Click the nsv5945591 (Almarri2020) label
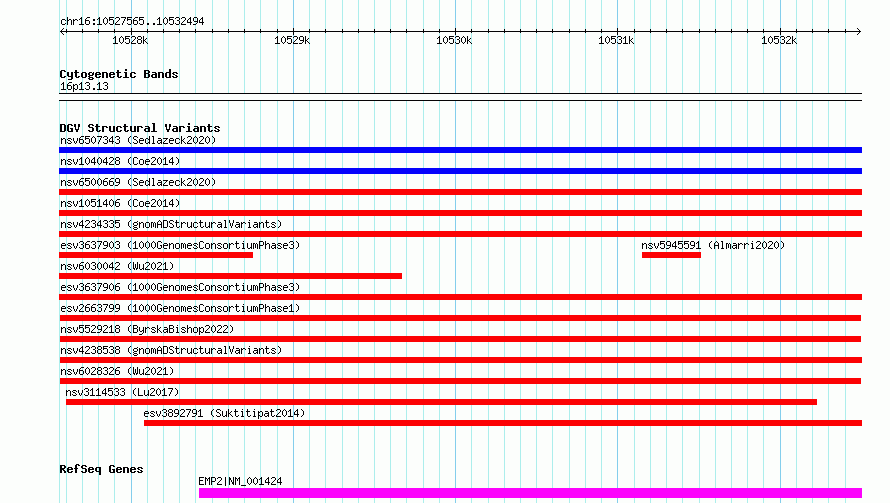The image size is (890, 503). pos(713,245)
